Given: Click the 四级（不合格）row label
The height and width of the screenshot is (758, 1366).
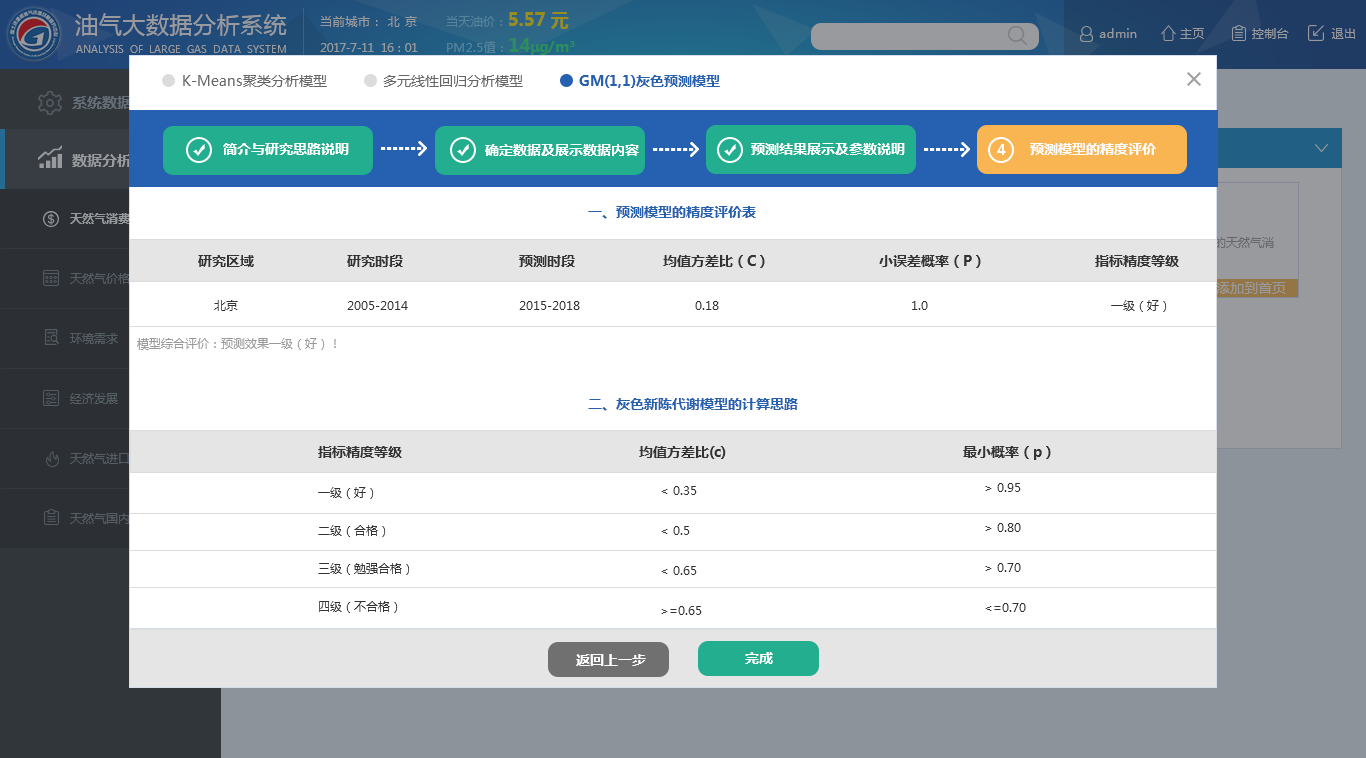Looking at the screenshot, I should (358, 607).
